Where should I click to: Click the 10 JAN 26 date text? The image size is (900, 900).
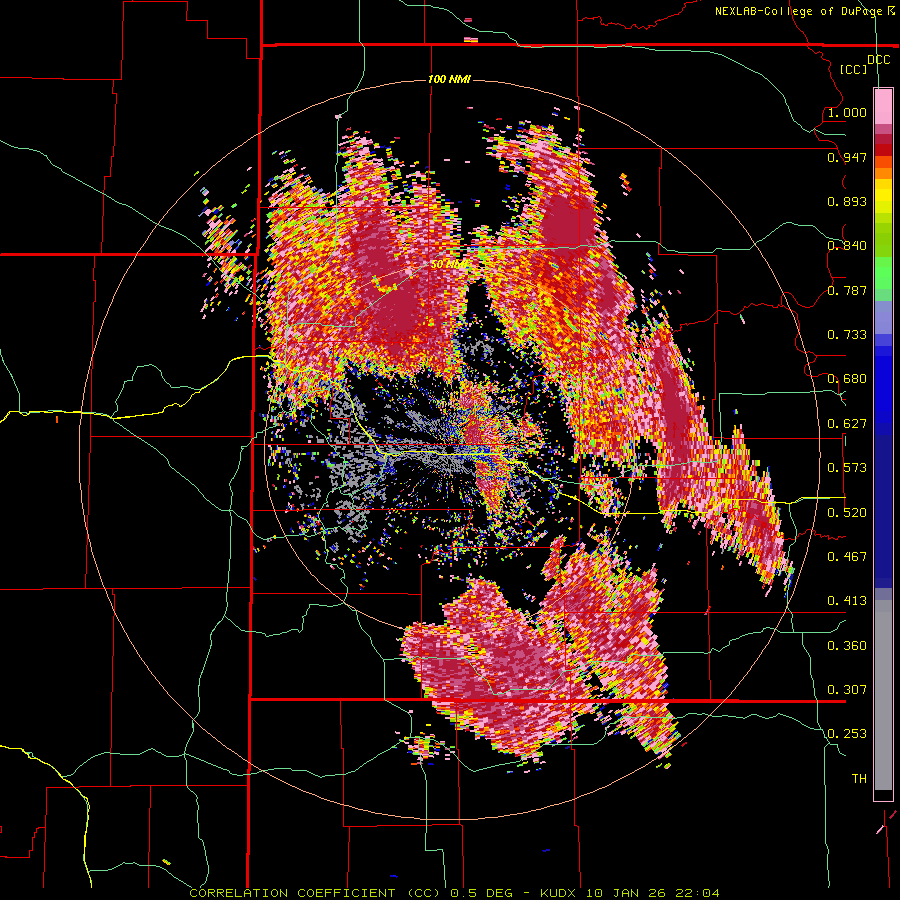tap(625, 893)
